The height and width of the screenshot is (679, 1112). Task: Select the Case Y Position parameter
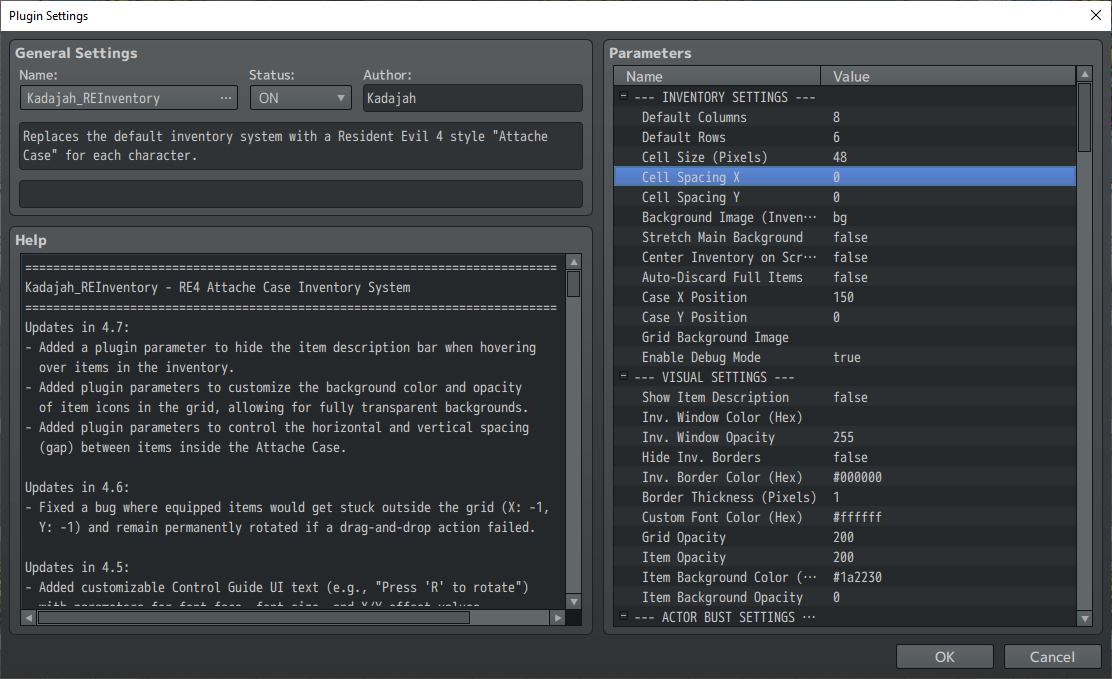tap(845, 317)
